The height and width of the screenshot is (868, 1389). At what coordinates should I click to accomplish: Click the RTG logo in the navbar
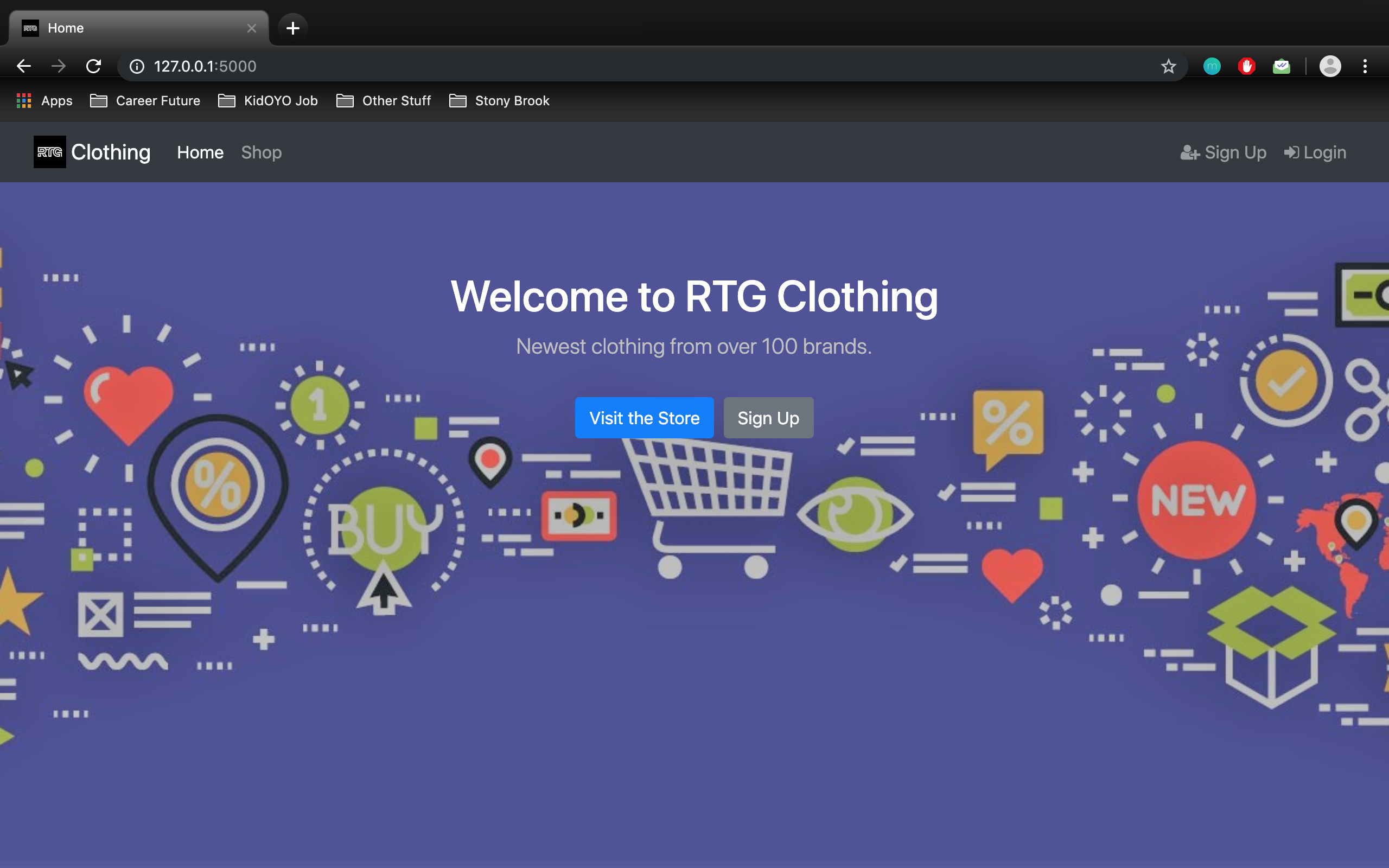pyautogui.click(x=49, y=152)
